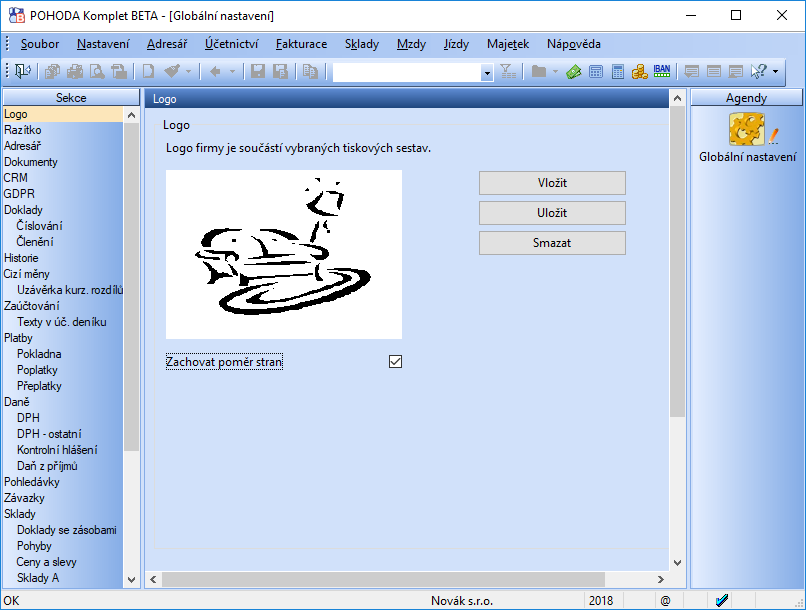Open the tall calculator icon
The width and height of the screenshot is (806, 610).
point(618,71)
